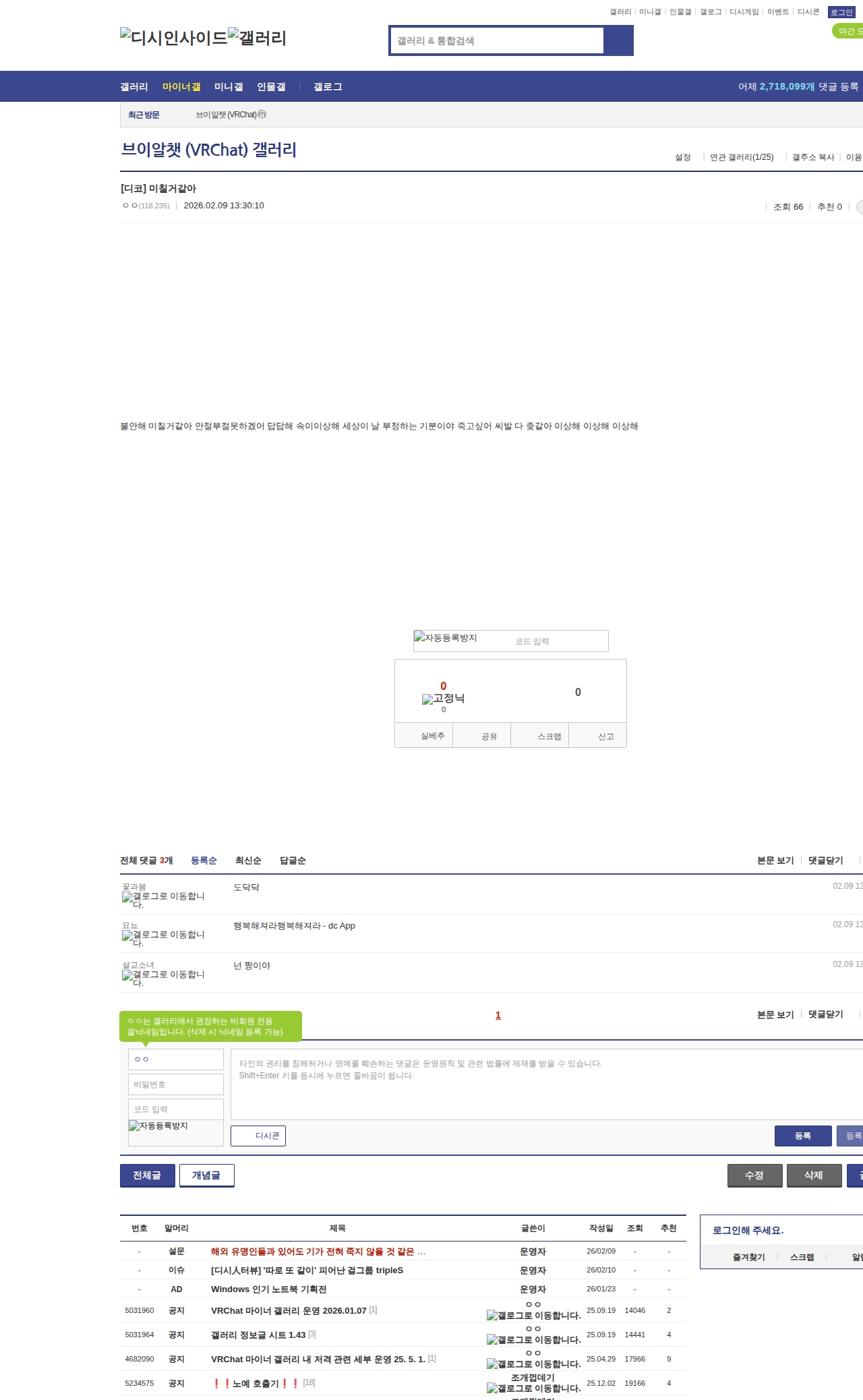The height and width of the screenshot is (1400, 863).
Task: Open the 브이알챗 (VRChat) 갤러리 title link
Action: [x=208, y=150]
